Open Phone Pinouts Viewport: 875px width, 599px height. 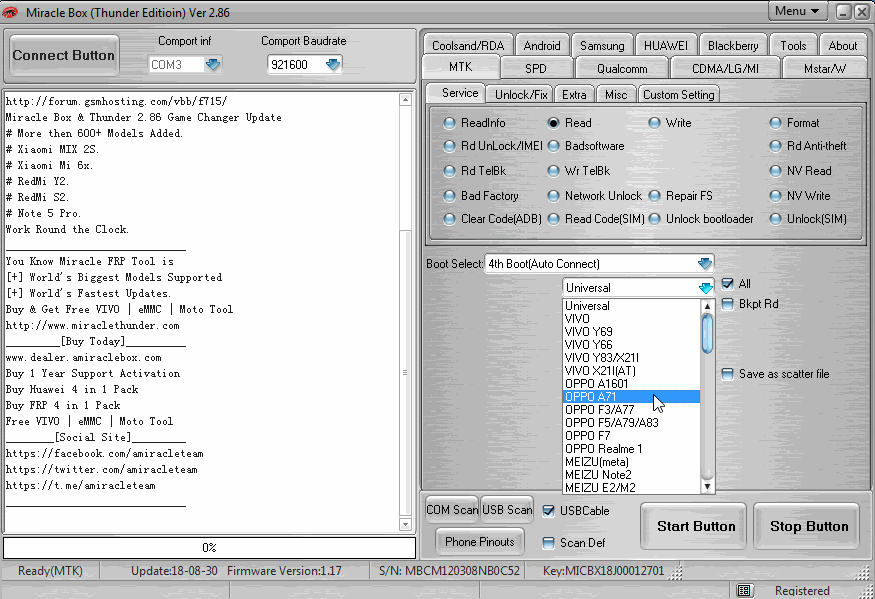pos(479,542)
